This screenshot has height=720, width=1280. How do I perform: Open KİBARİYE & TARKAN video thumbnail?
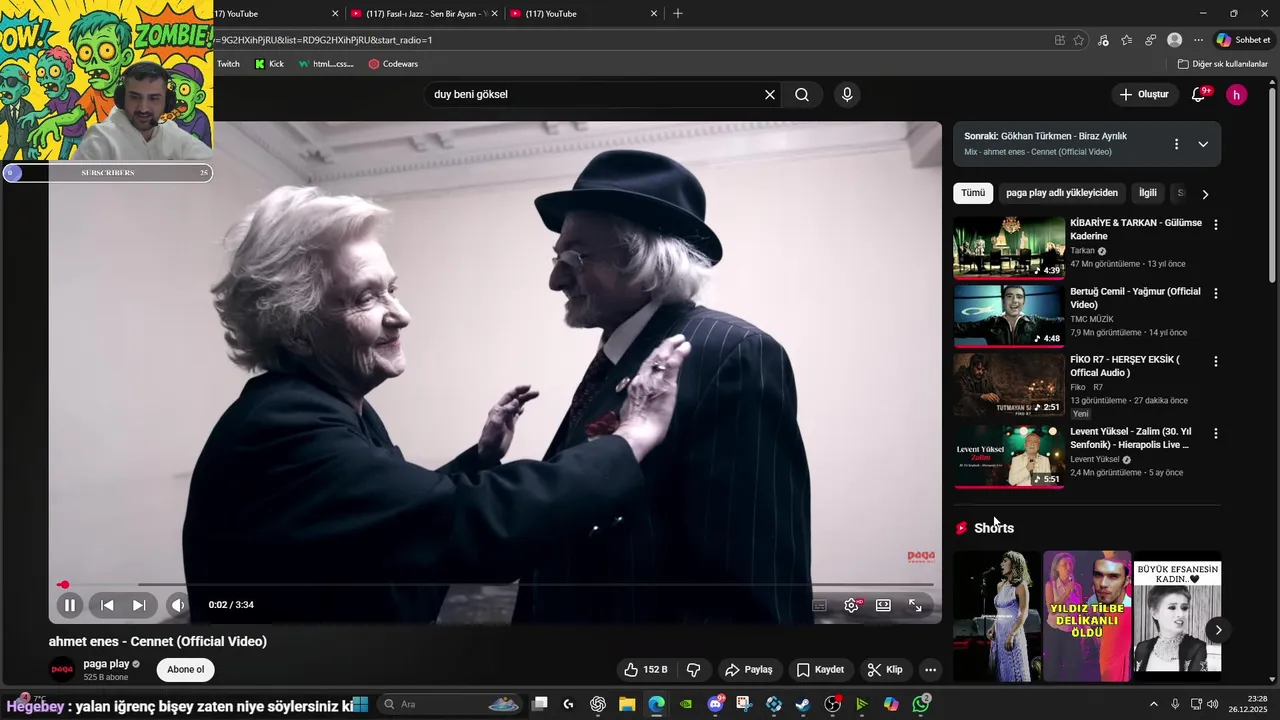click(1009, 248)
